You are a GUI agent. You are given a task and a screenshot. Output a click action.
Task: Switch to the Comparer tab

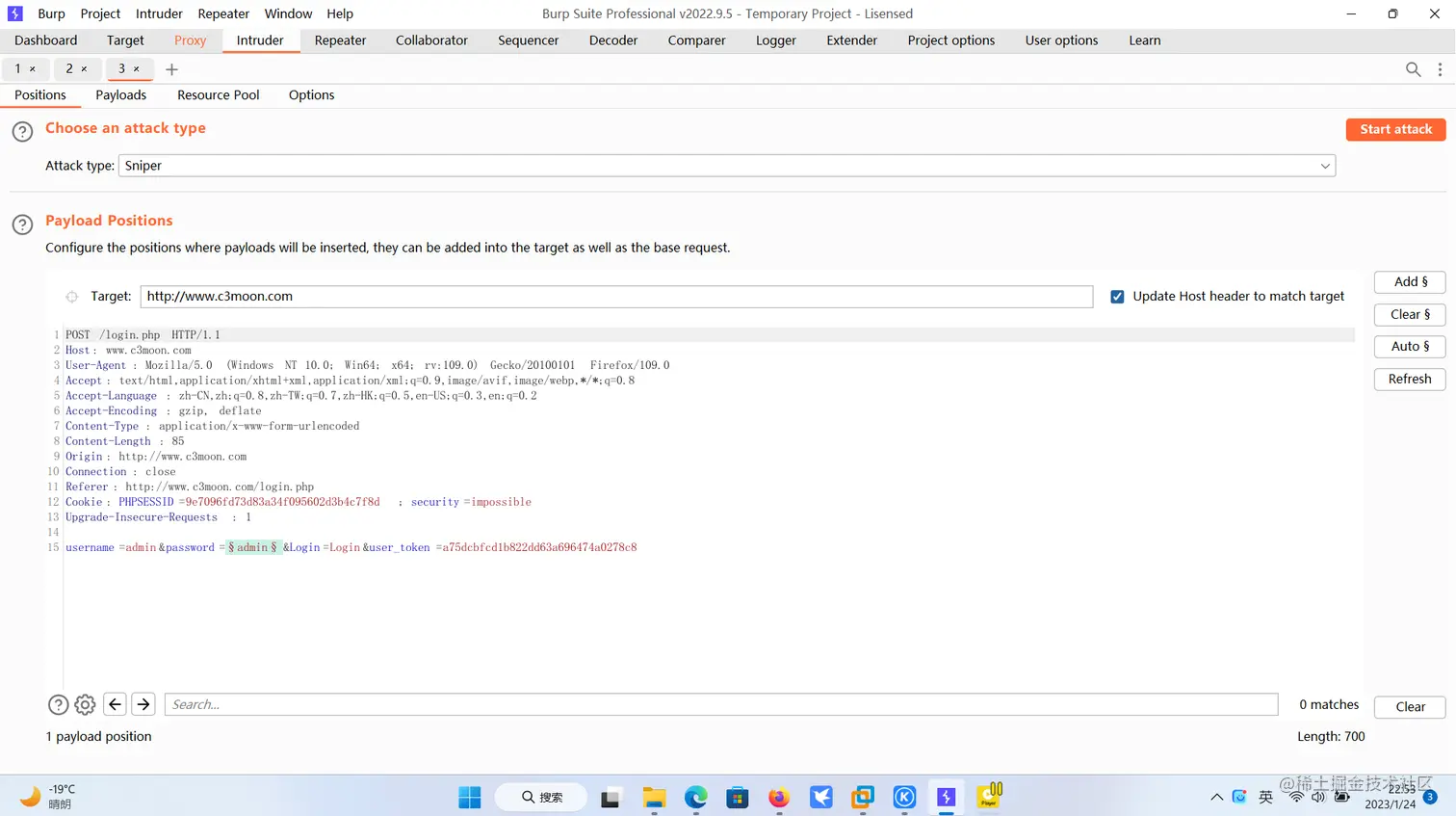[x=696, y=40]
